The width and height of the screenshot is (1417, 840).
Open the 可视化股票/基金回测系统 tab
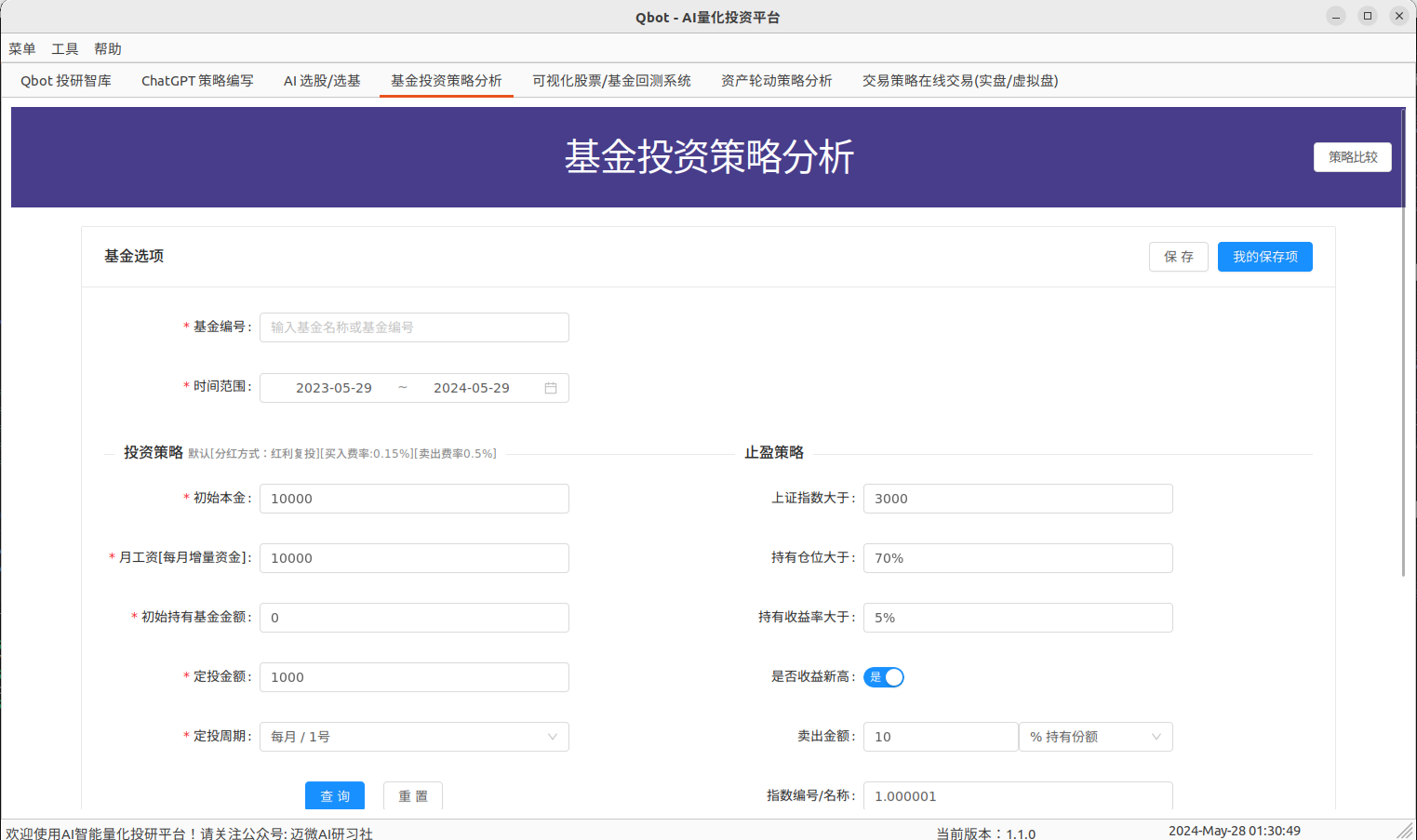tap(610, 81)
